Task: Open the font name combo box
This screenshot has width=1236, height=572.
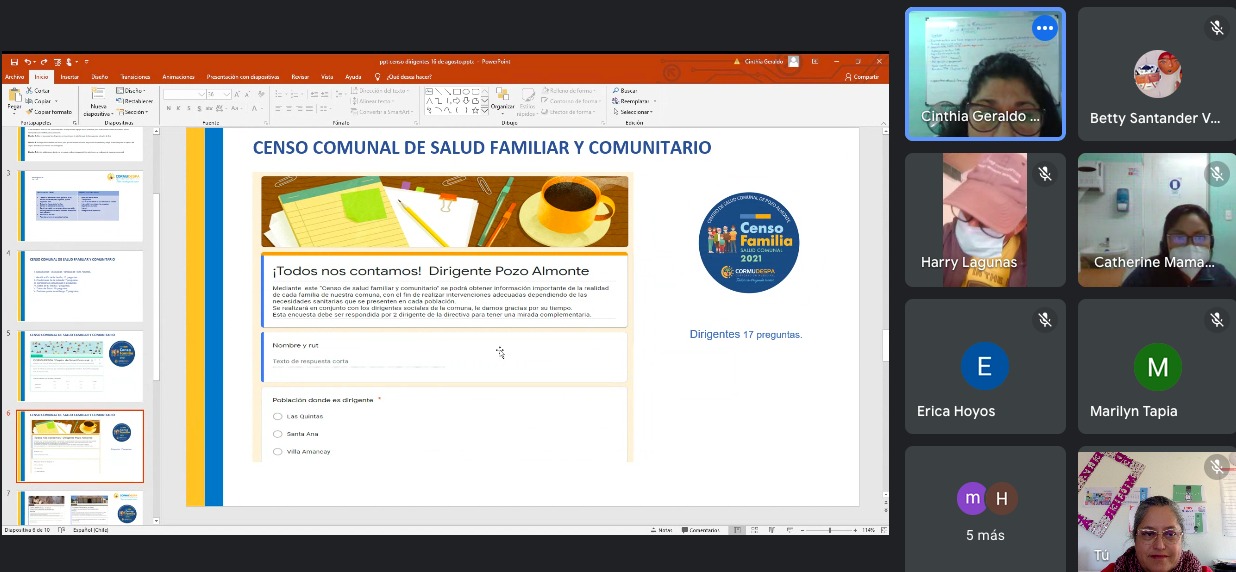Action: [184, 94]
